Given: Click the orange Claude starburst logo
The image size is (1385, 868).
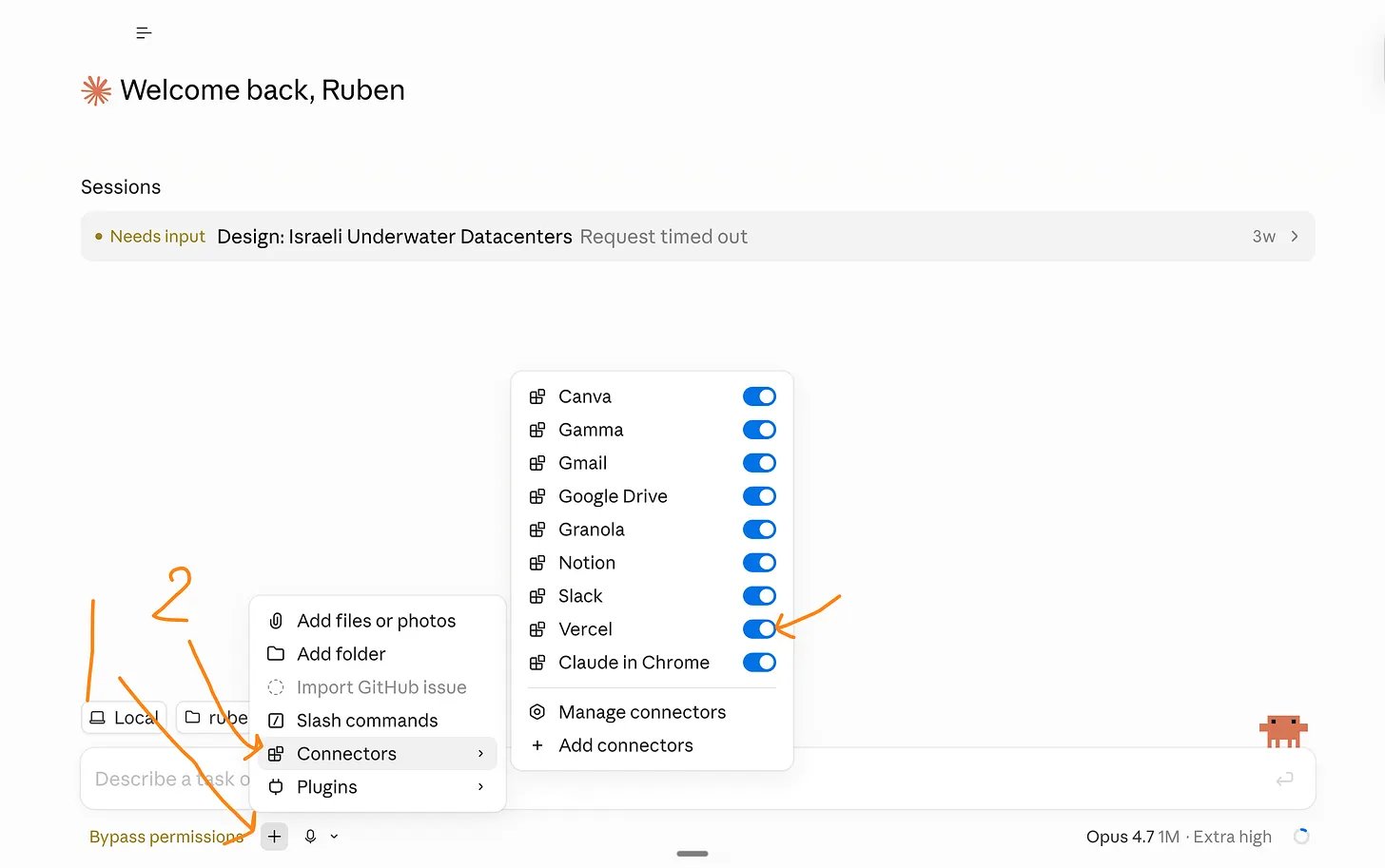Looking at the screenshot, I should pos(96,90).
